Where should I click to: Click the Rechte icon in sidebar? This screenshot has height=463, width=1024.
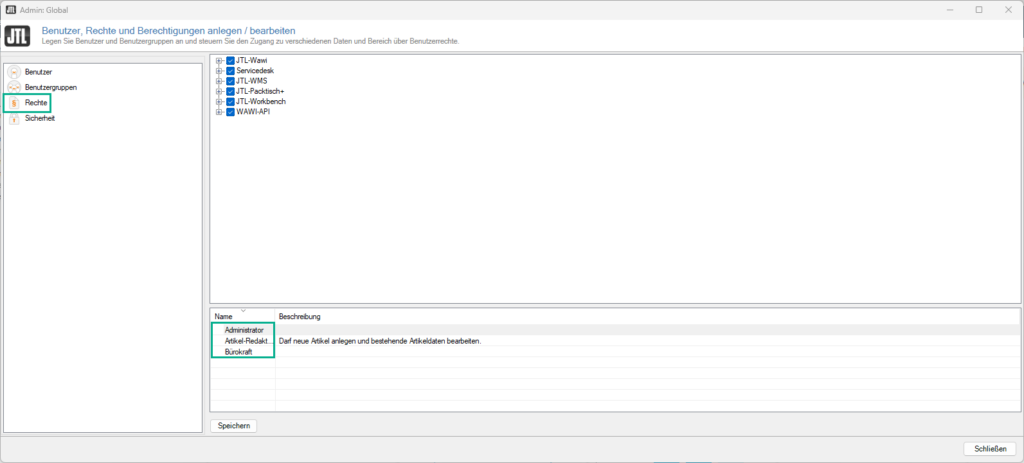[x=14, y=103]
